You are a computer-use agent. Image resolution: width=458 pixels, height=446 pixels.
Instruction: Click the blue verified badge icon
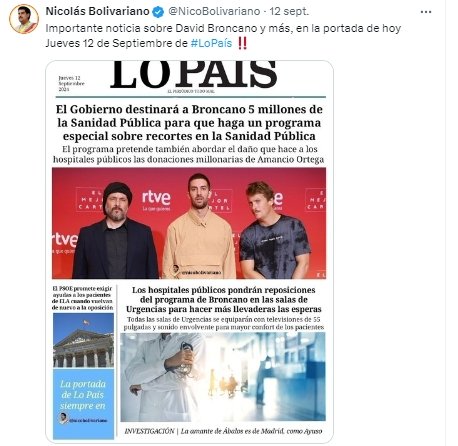coord(158,12)
